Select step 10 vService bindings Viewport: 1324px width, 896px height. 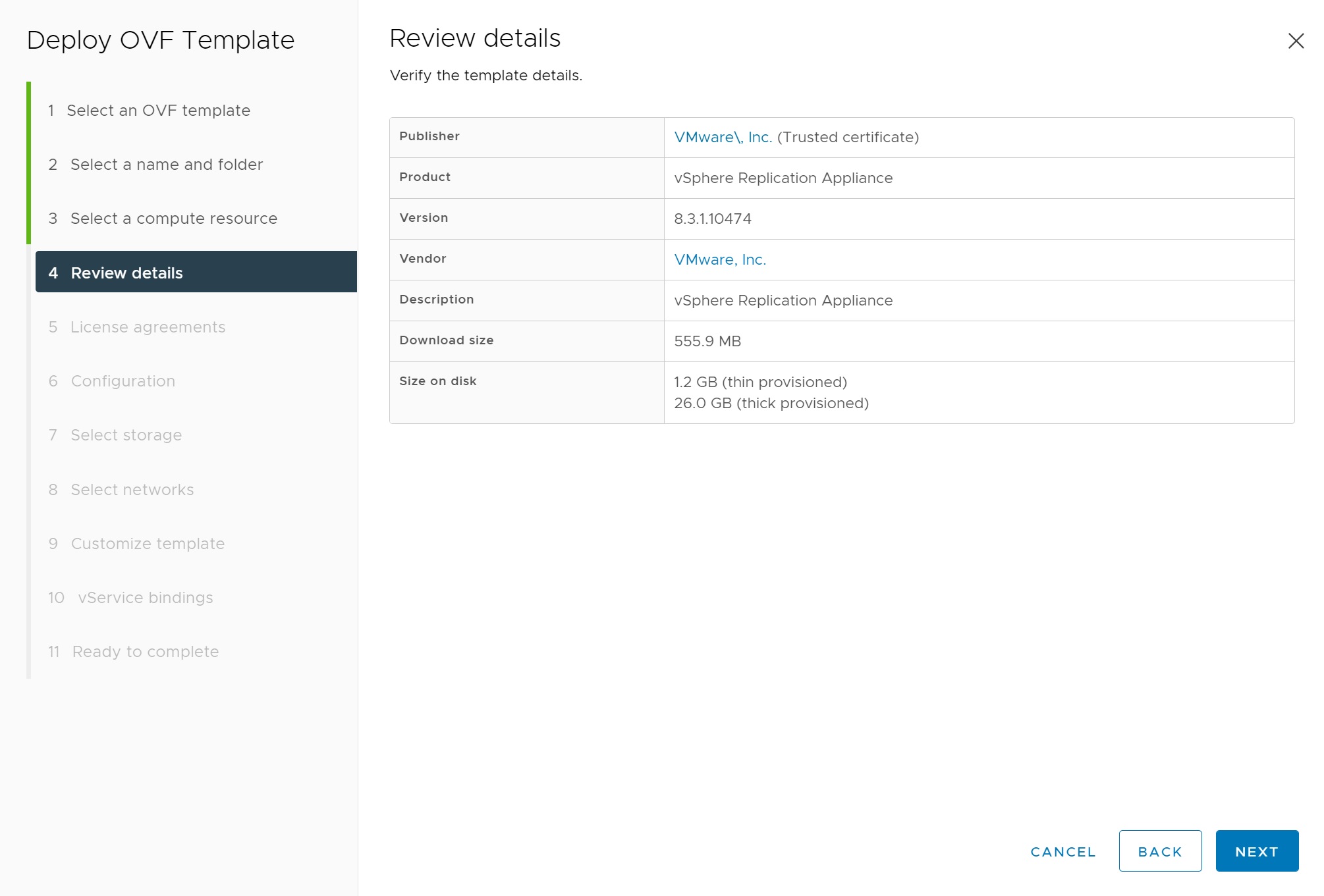(145, 598)
